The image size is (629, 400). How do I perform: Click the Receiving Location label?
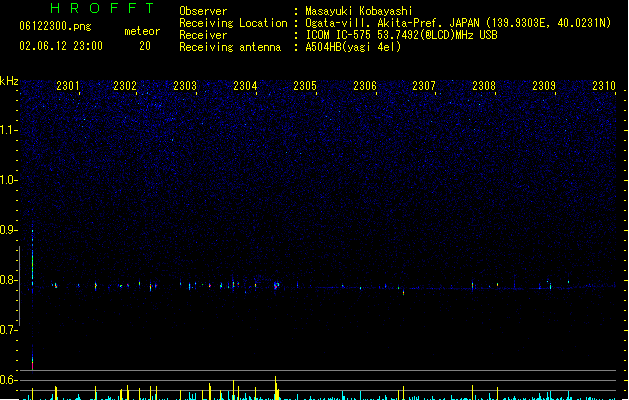pyautogui.click(x=233, y=23)
